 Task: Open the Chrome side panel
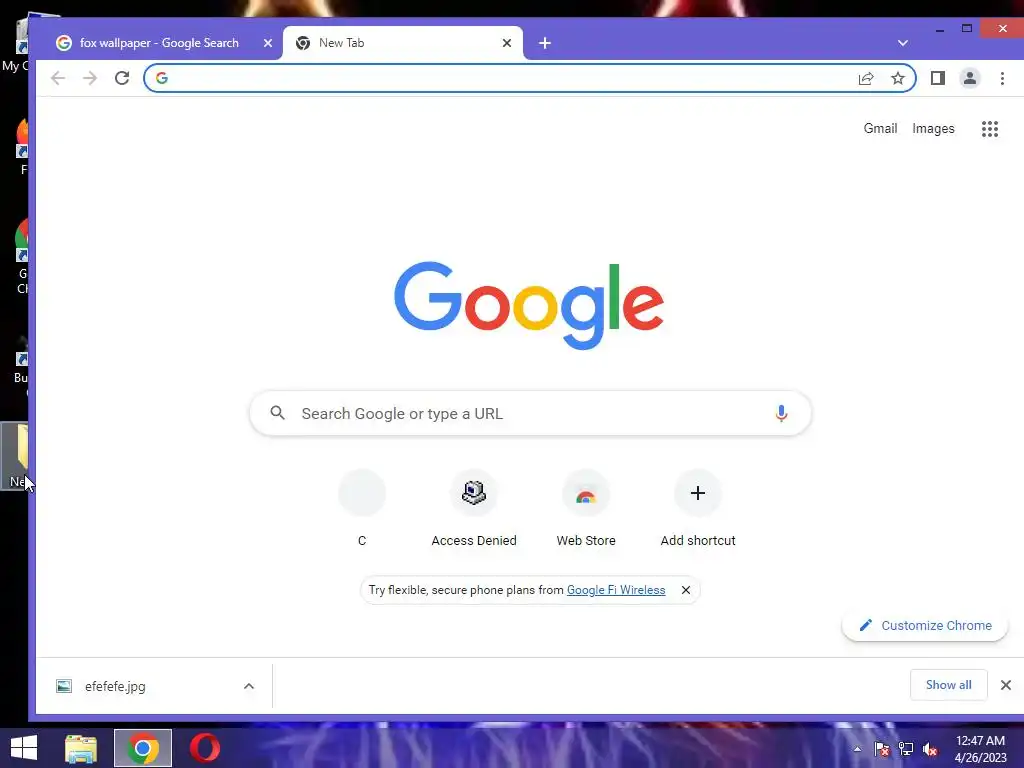(938, 78)
